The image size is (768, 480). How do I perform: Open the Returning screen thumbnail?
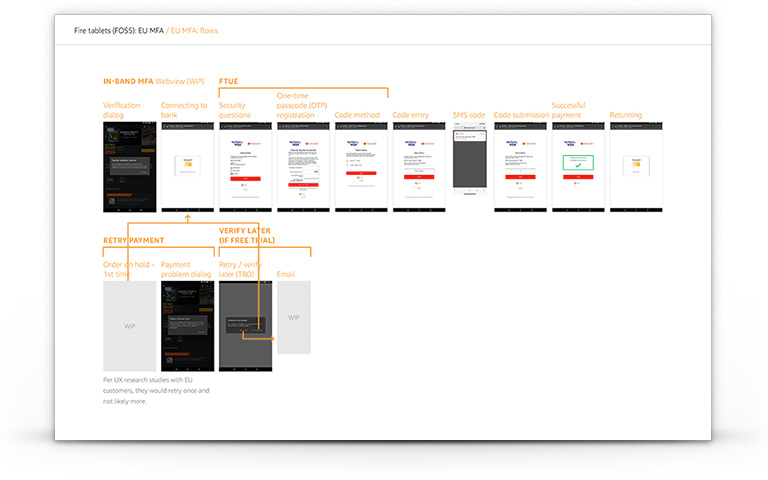coord(636,167)
